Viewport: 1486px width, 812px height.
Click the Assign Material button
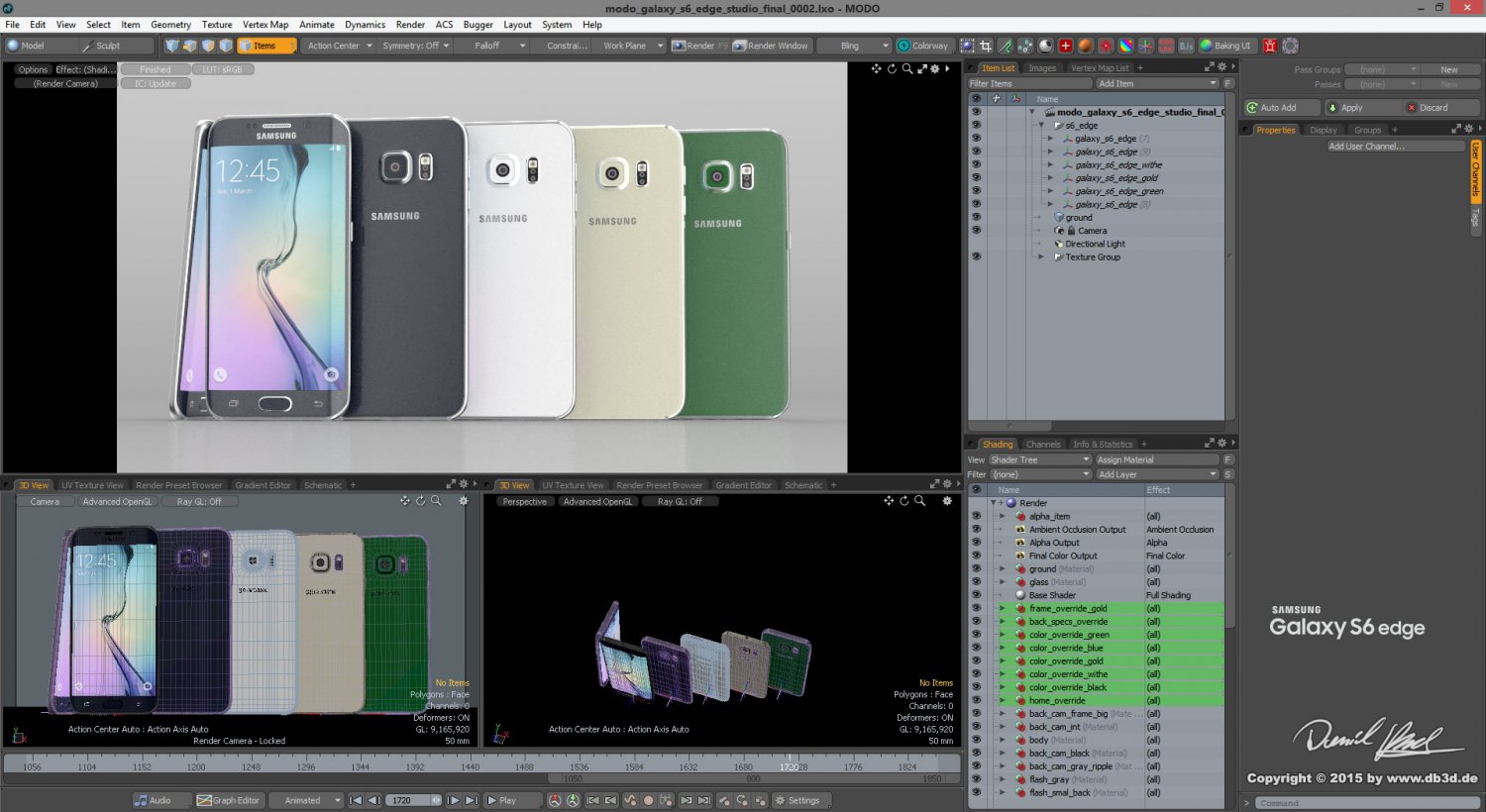[x=1157, y=459]
